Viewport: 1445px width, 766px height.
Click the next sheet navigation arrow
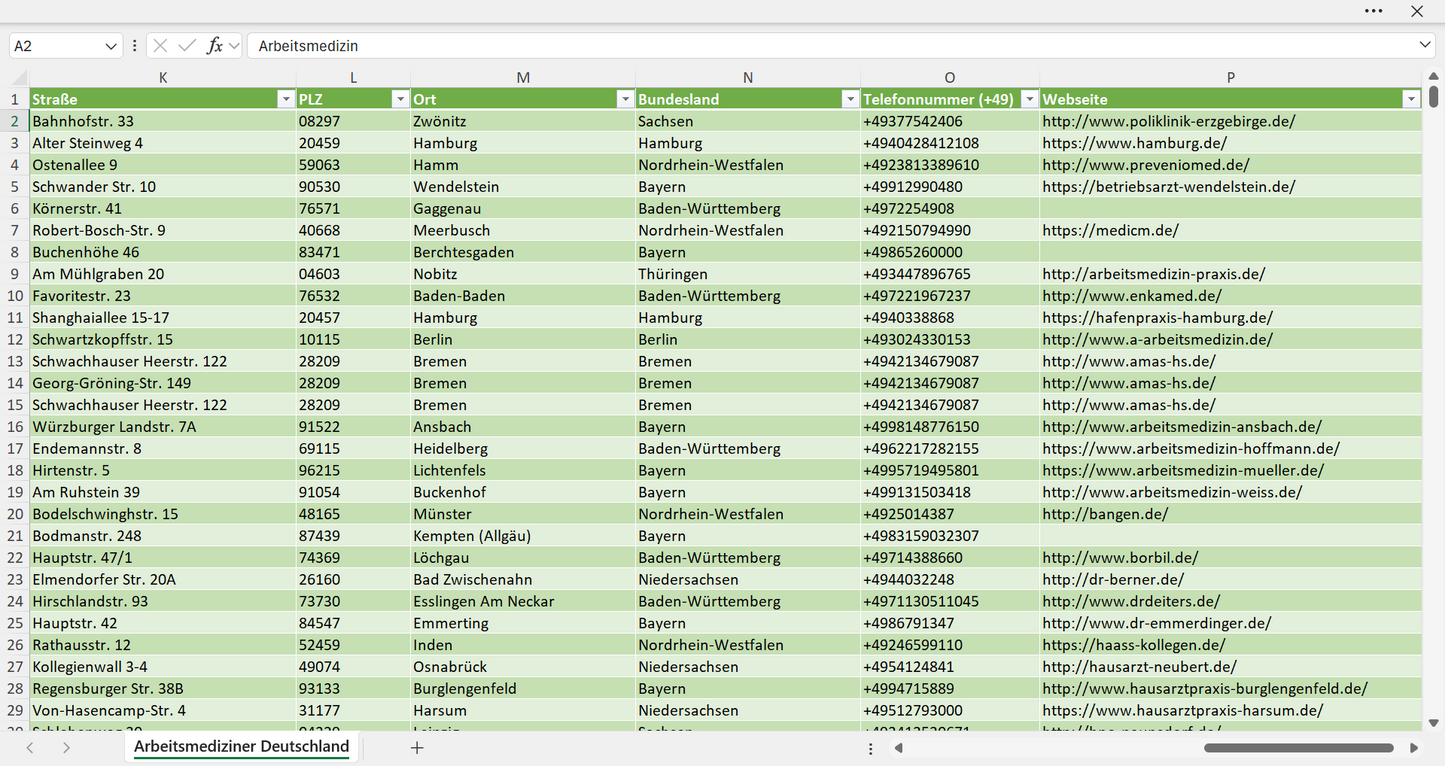(x=66, y=748)
